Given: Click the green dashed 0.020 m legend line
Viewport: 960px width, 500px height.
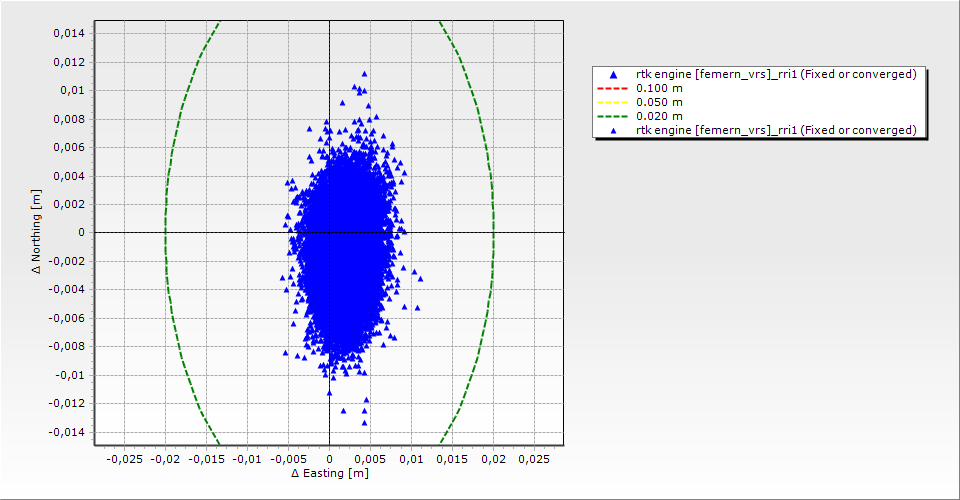Looking at the screenshot, I should 613,116.
